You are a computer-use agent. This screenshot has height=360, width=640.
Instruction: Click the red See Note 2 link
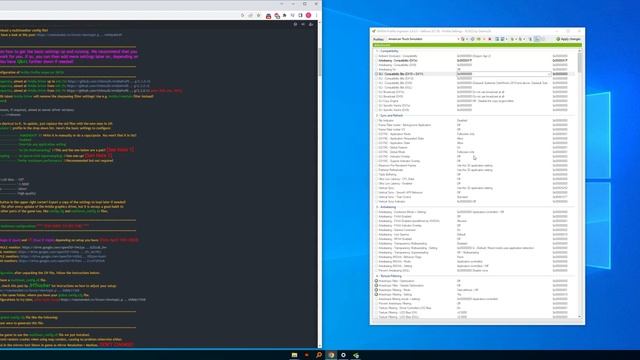click(98, 156)
